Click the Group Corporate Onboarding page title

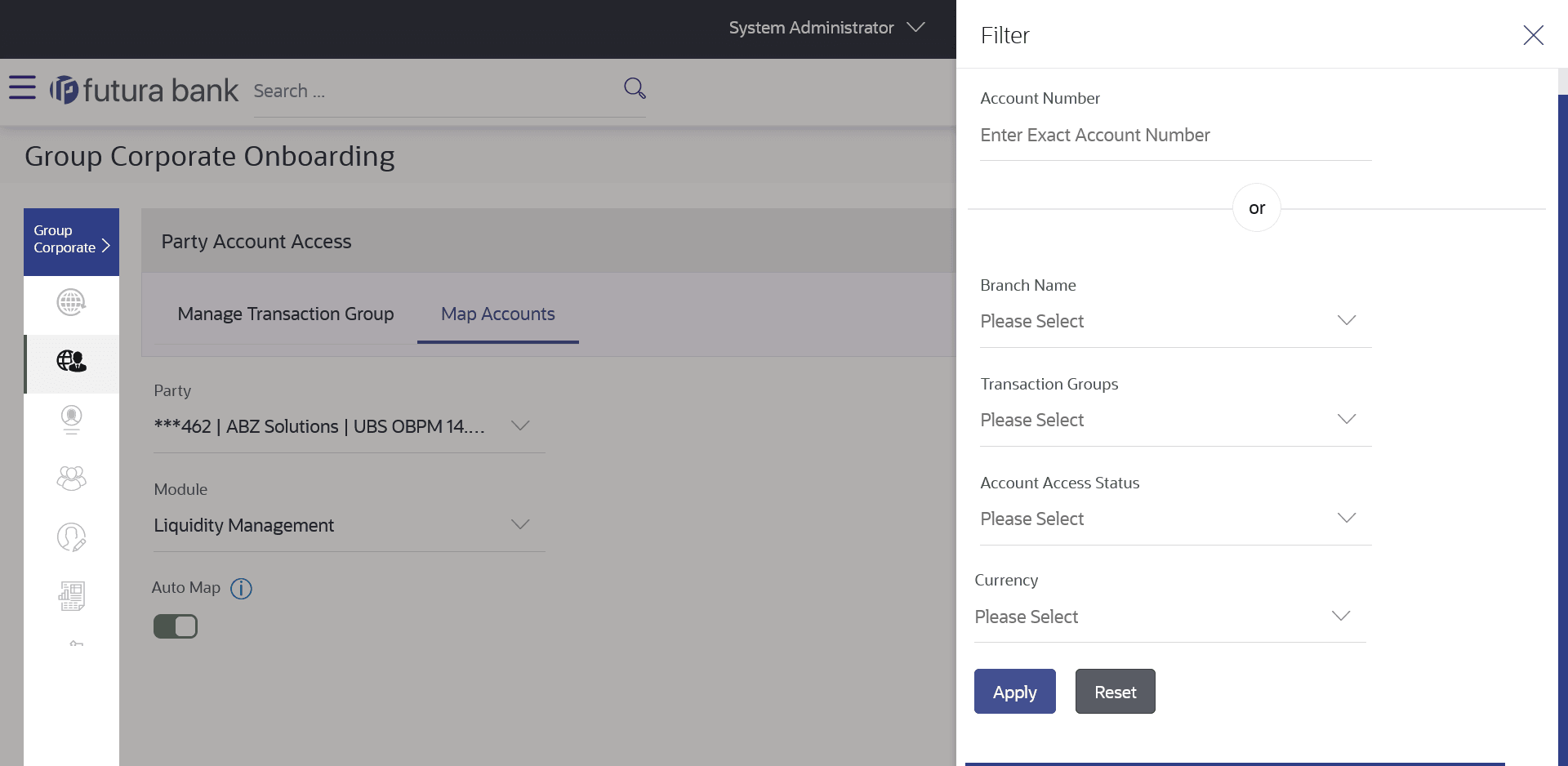coord(210,156)
